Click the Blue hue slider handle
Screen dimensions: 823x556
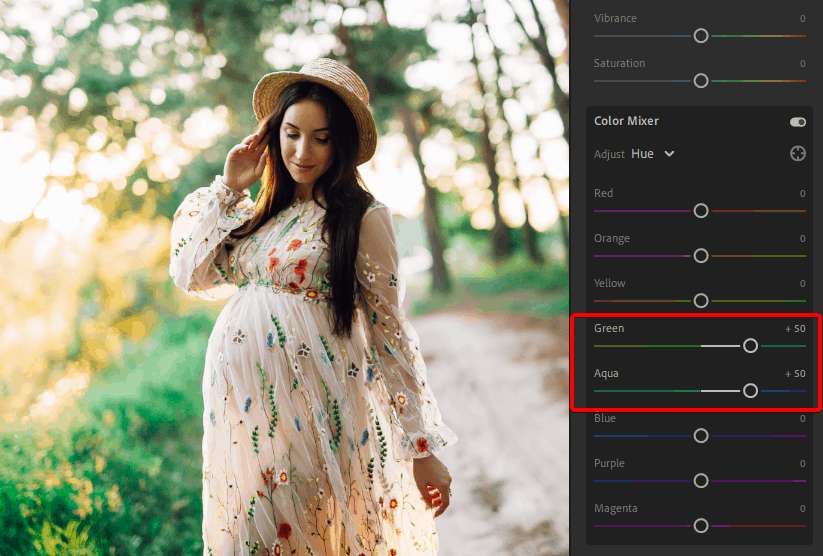(x=701, y=436)
